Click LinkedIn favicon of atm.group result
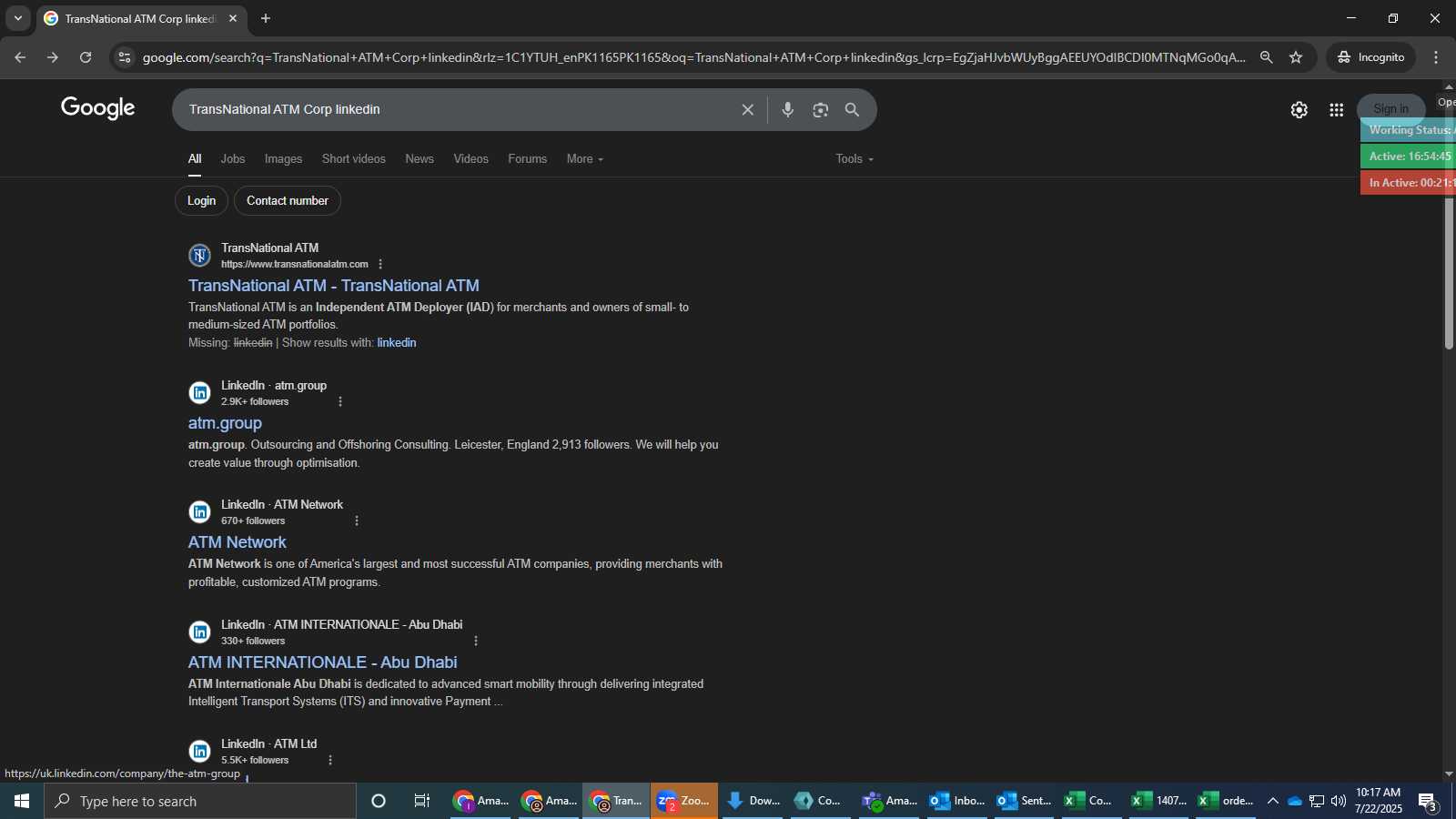1456x819 pixels. (x=199, y=392)
